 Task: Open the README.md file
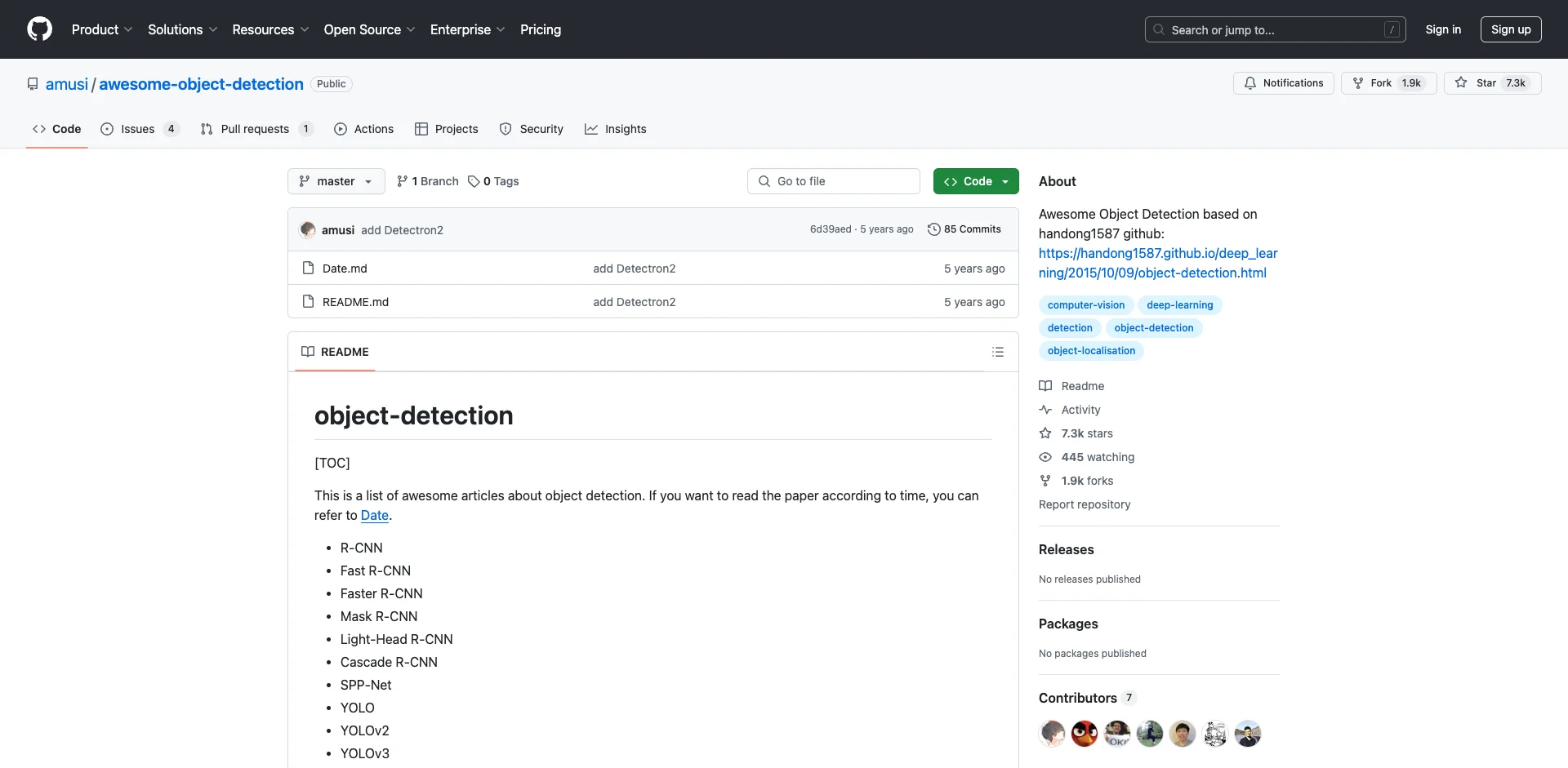[x=355, y=302]
